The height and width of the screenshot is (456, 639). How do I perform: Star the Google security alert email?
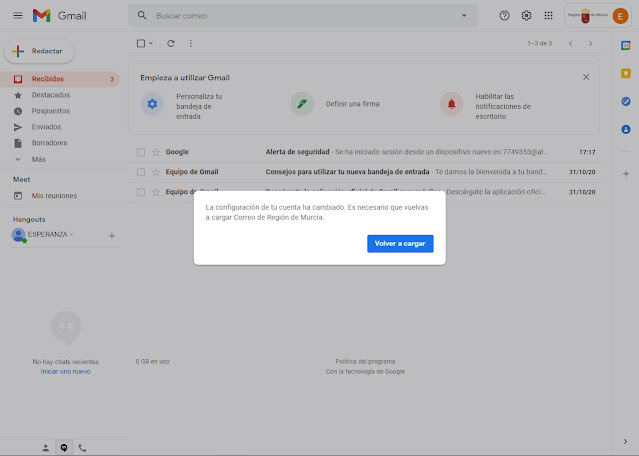click(x=156, y=152)
